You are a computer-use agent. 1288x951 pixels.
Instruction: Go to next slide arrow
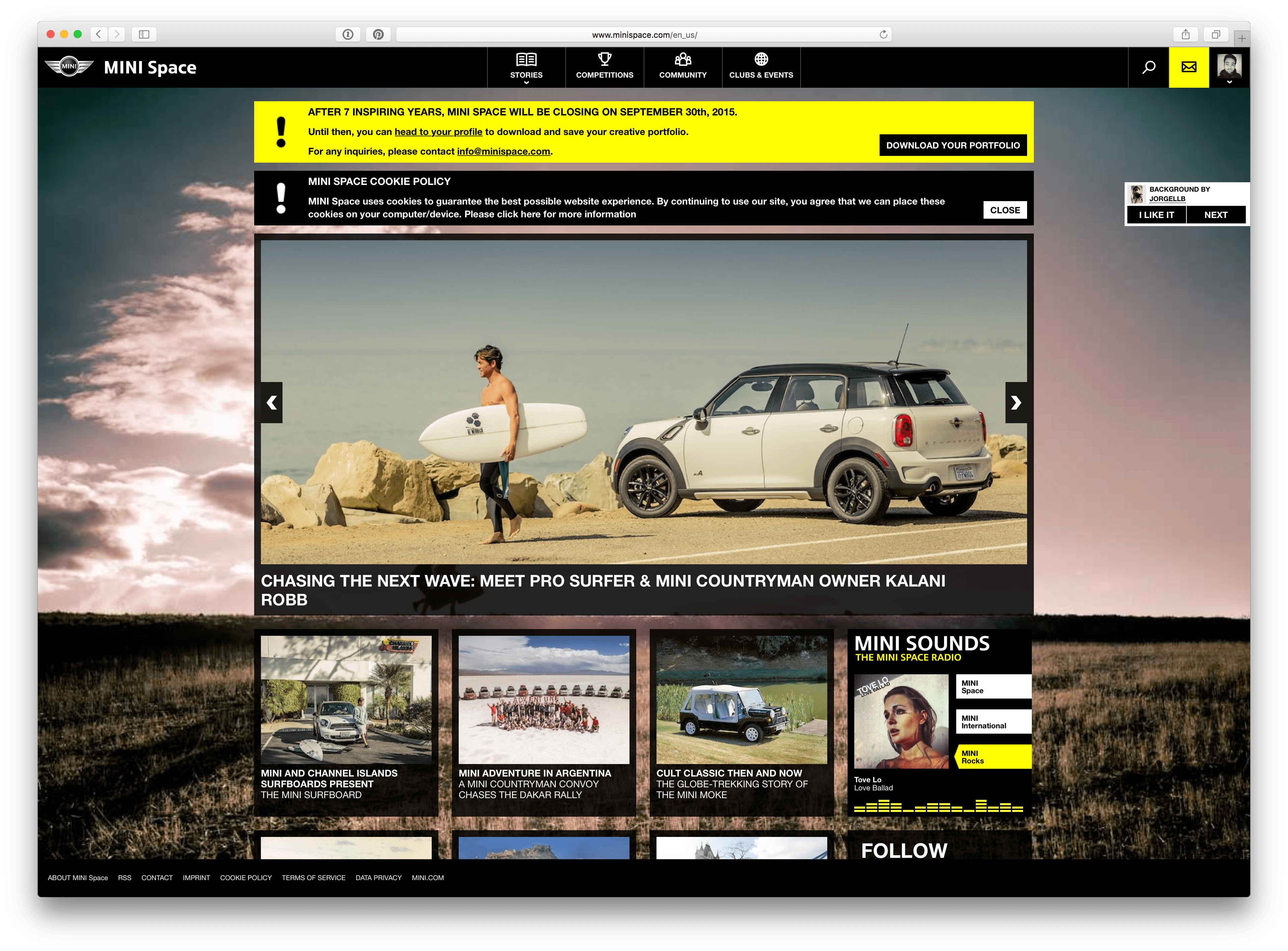coord(1016,402)
